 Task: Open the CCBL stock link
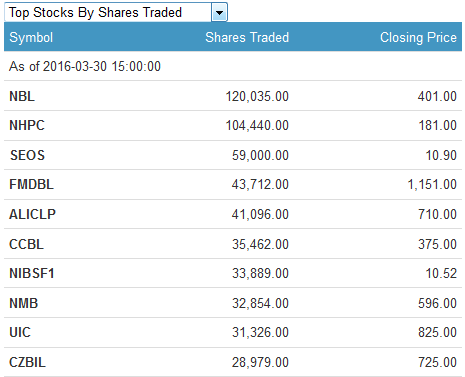click(26, 244)
